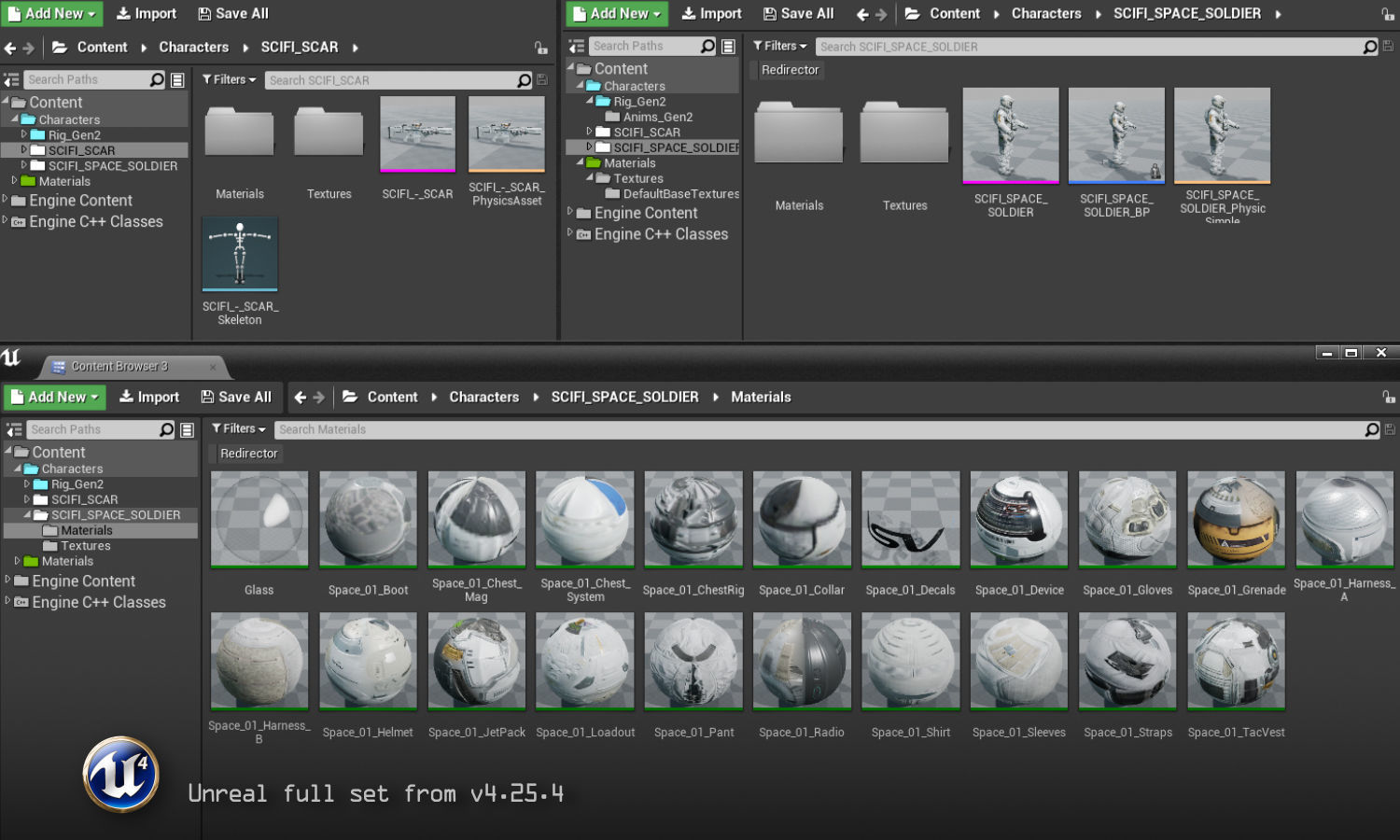Screen dimensions: 1400x840
Task: Click Import in the top-right browser toolbar
Action: (712, 14)
